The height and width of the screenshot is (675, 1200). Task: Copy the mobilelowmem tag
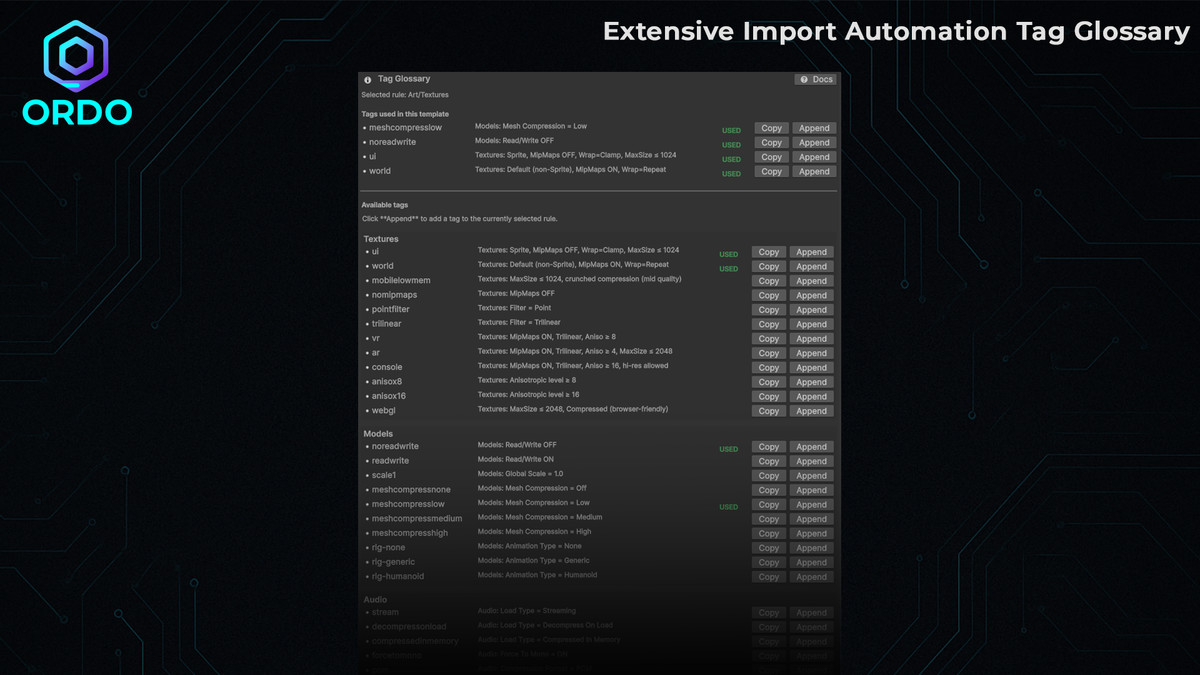point(768,281)
